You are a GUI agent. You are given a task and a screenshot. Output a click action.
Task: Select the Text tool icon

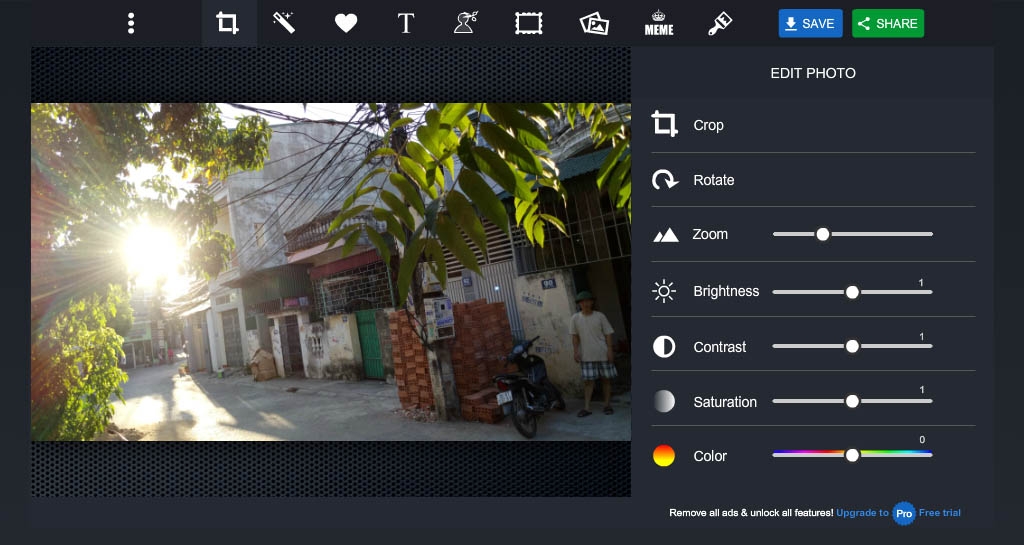[x=406, y=23]
